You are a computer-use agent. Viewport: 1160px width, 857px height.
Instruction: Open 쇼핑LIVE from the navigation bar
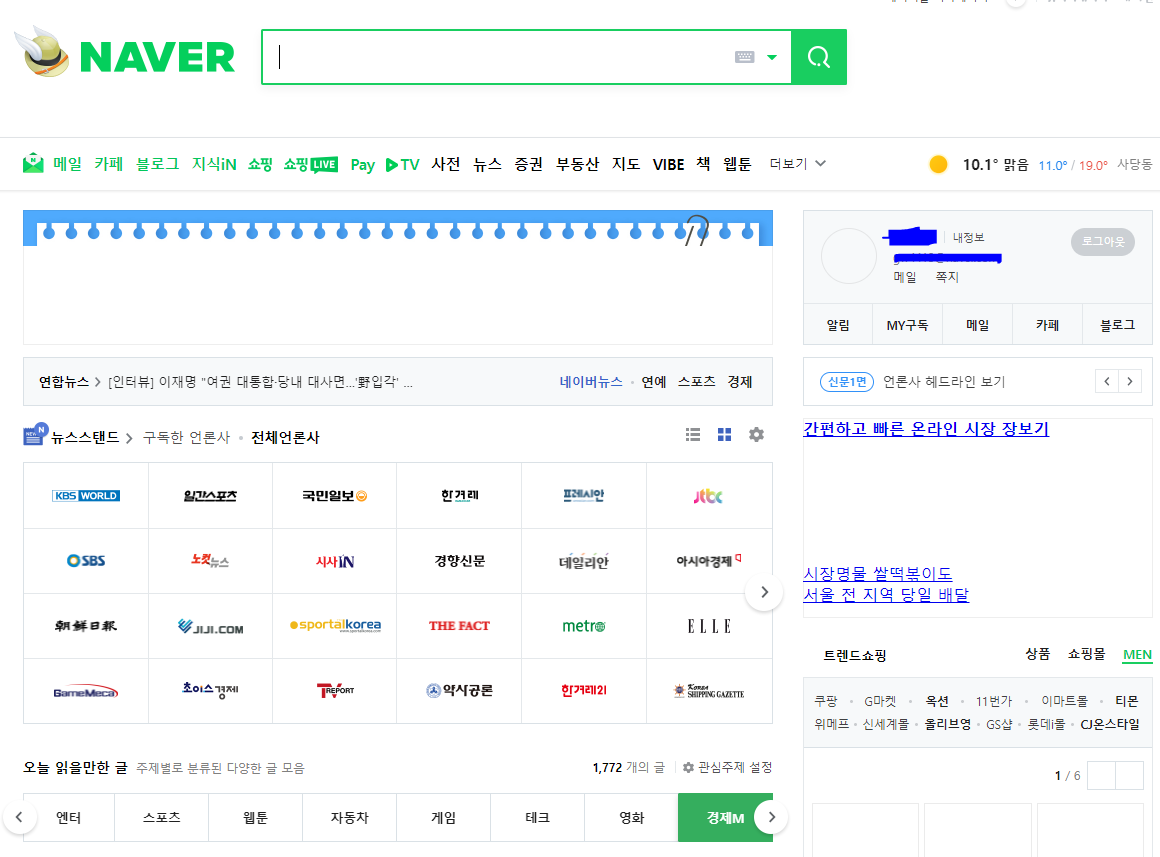click(311, 164)
